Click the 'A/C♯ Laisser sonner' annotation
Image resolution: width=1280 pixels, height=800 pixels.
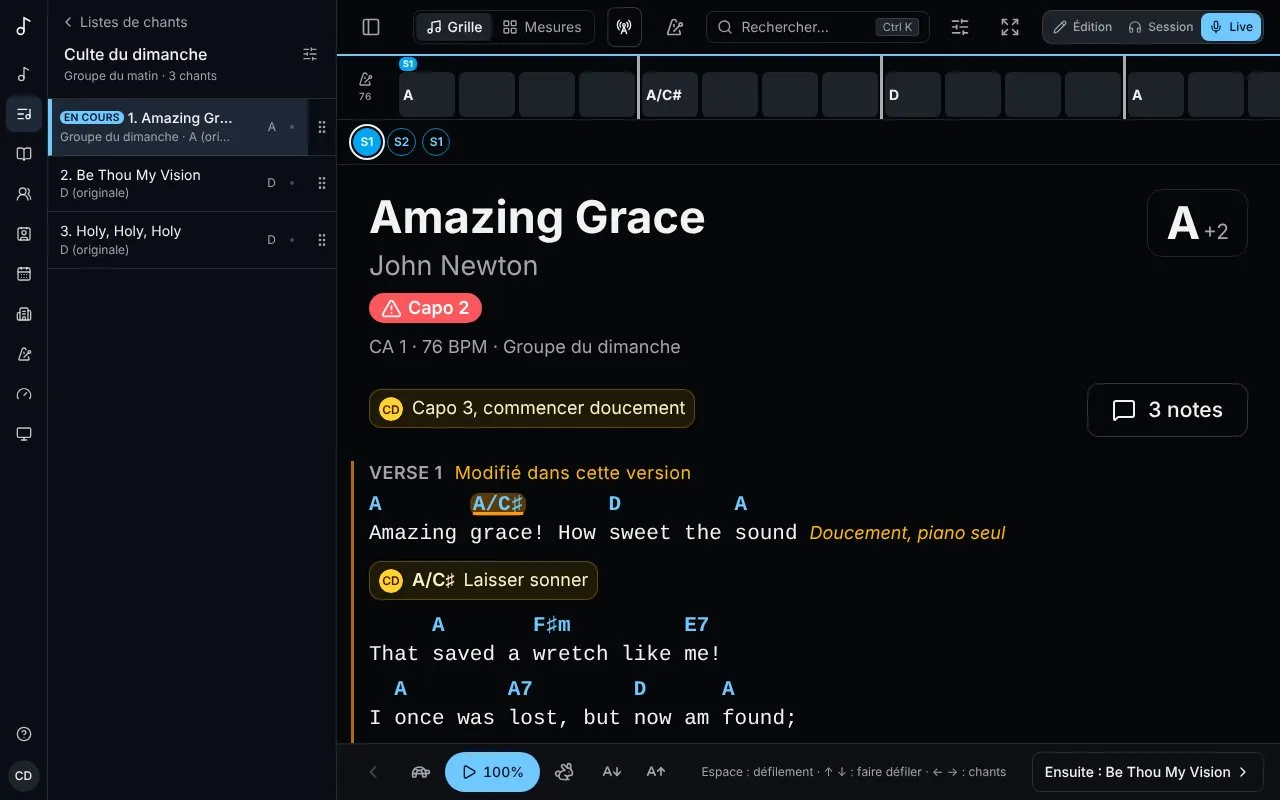[x=483, y=580]
